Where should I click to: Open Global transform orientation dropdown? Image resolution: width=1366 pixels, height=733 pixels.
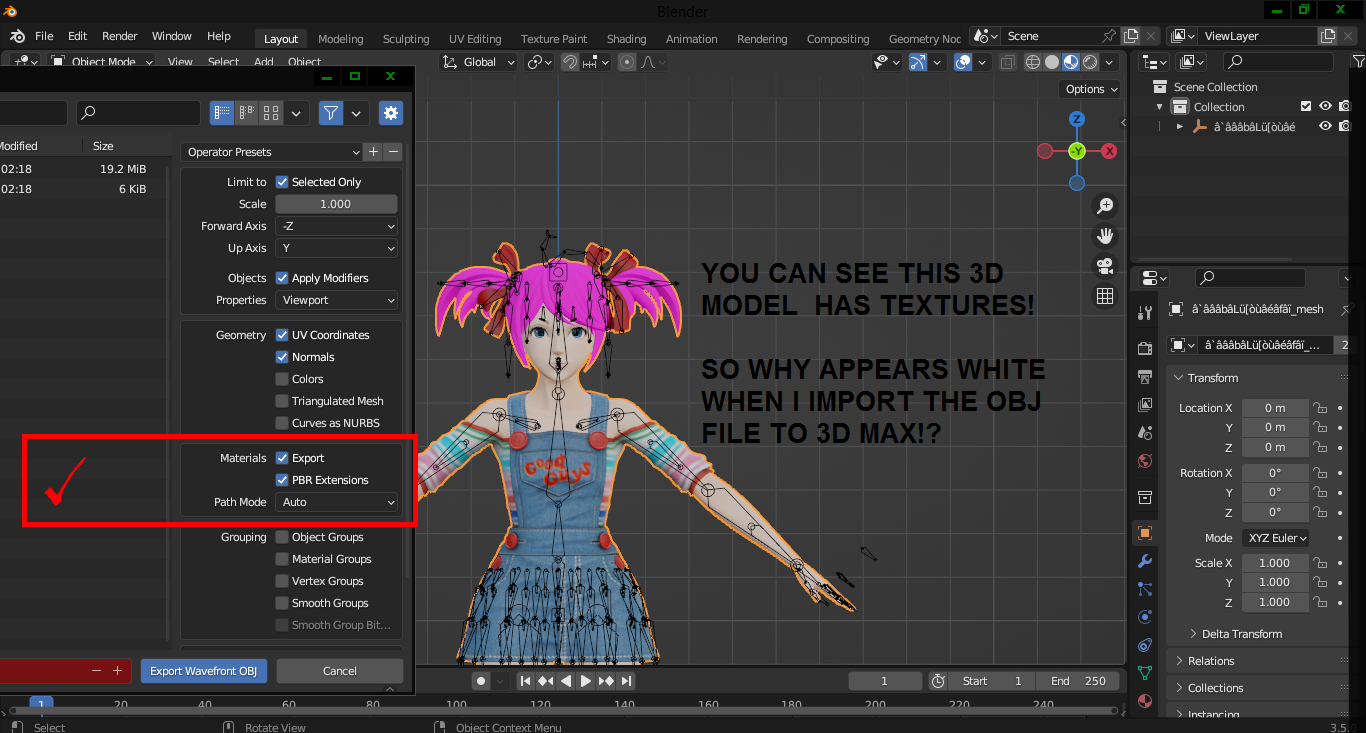[479, 62]
